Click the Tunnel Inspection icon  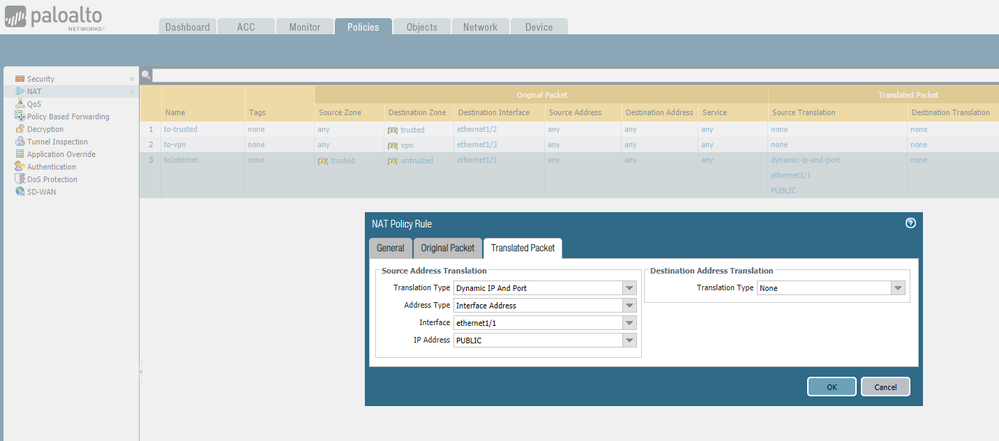point(20,142)
